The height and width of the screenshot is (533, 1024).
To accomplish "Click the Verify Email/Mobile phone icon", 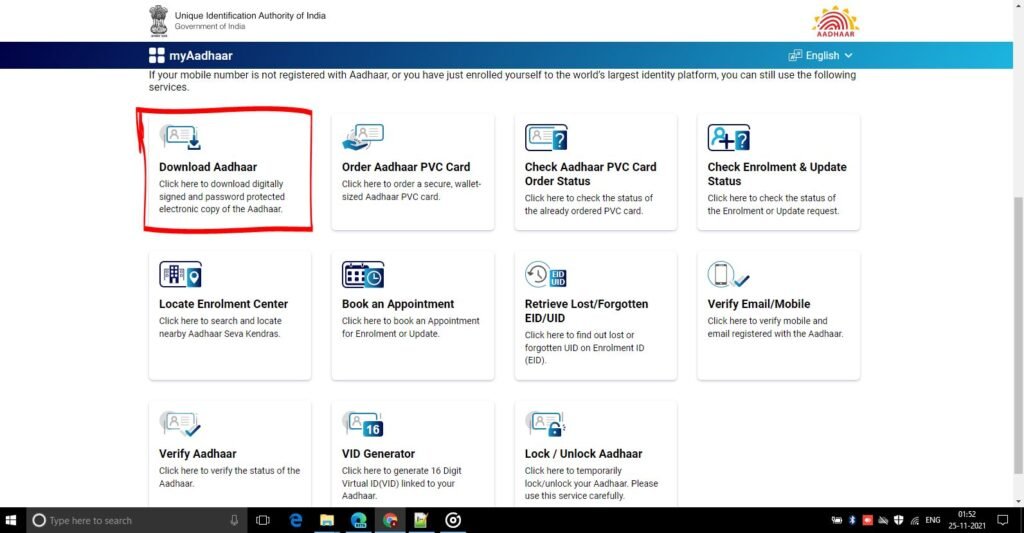I will 728,274.
